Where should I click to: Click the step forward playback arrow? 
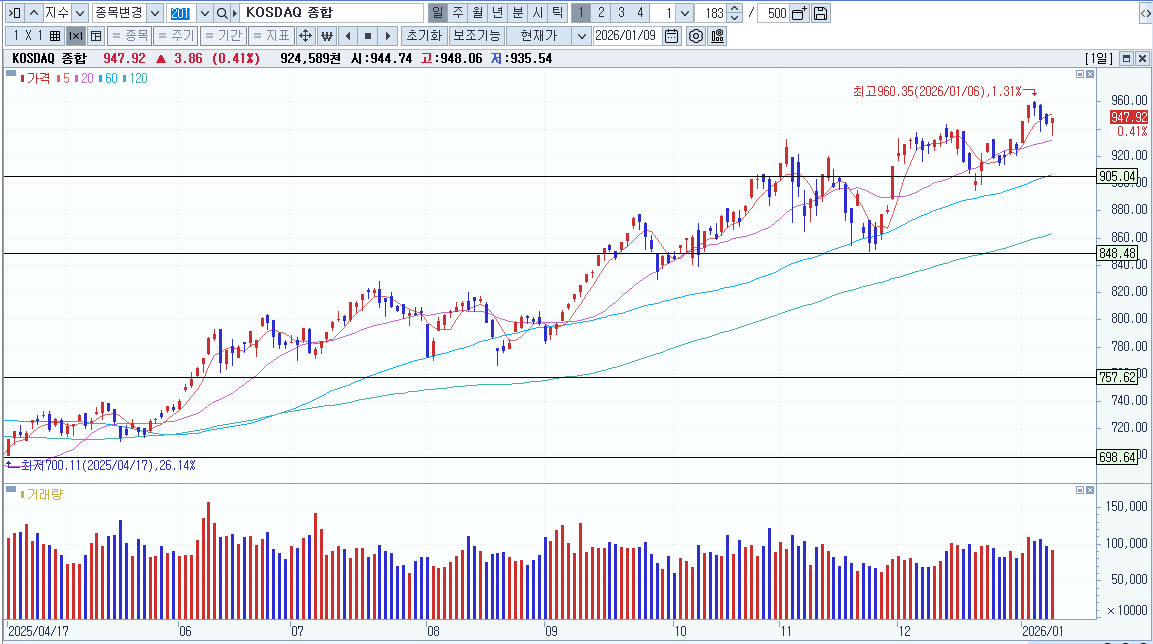(x=388, y=35)
